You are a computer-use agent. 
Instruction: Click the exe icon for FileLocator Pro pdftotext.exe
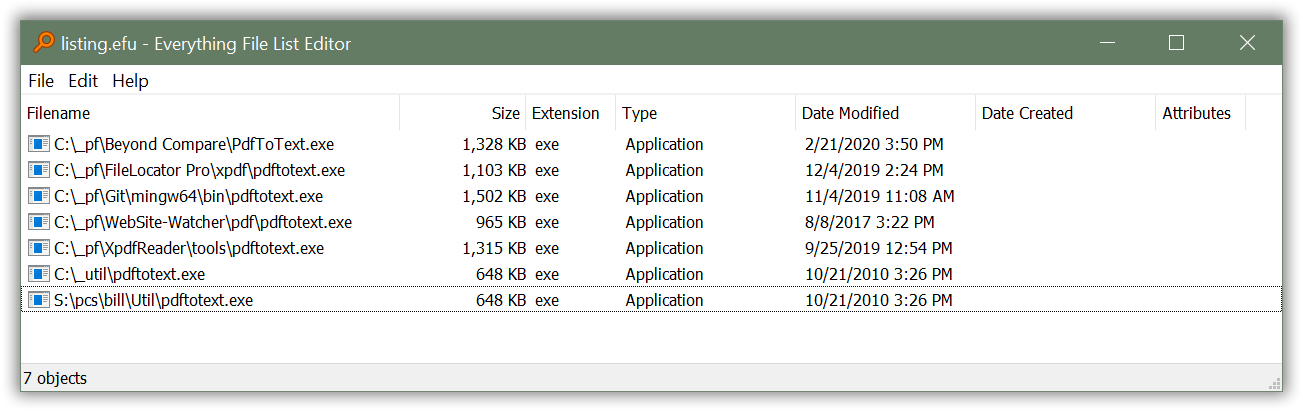coord(39,170)
